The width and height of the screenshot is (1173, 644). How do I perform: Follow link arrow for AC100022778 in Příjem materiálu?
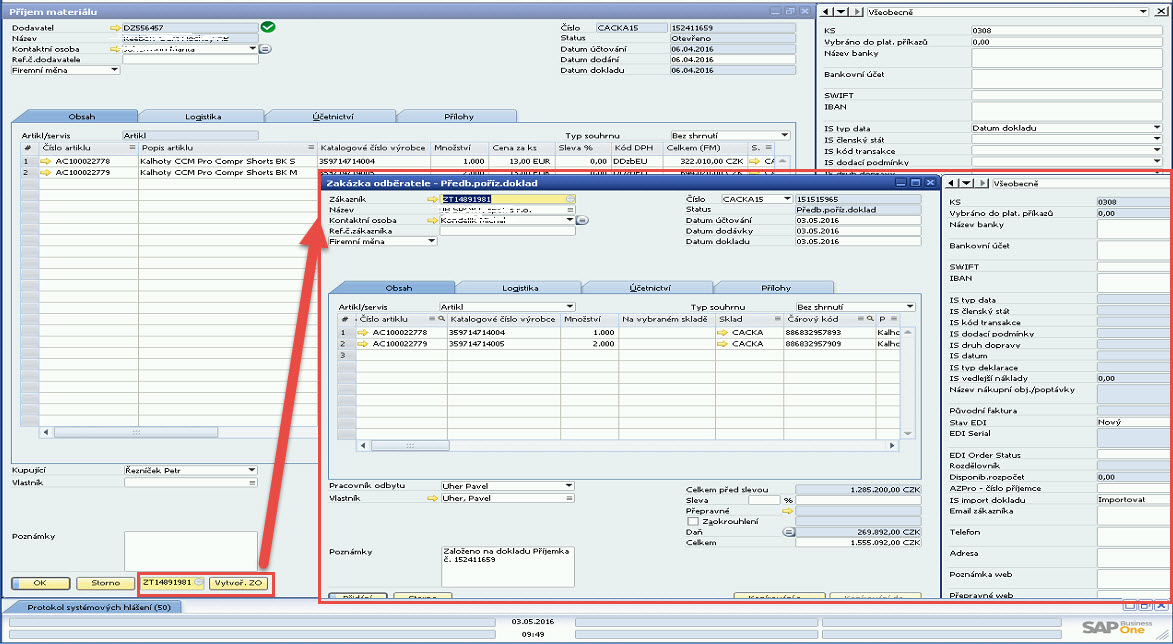coord(46,161)
